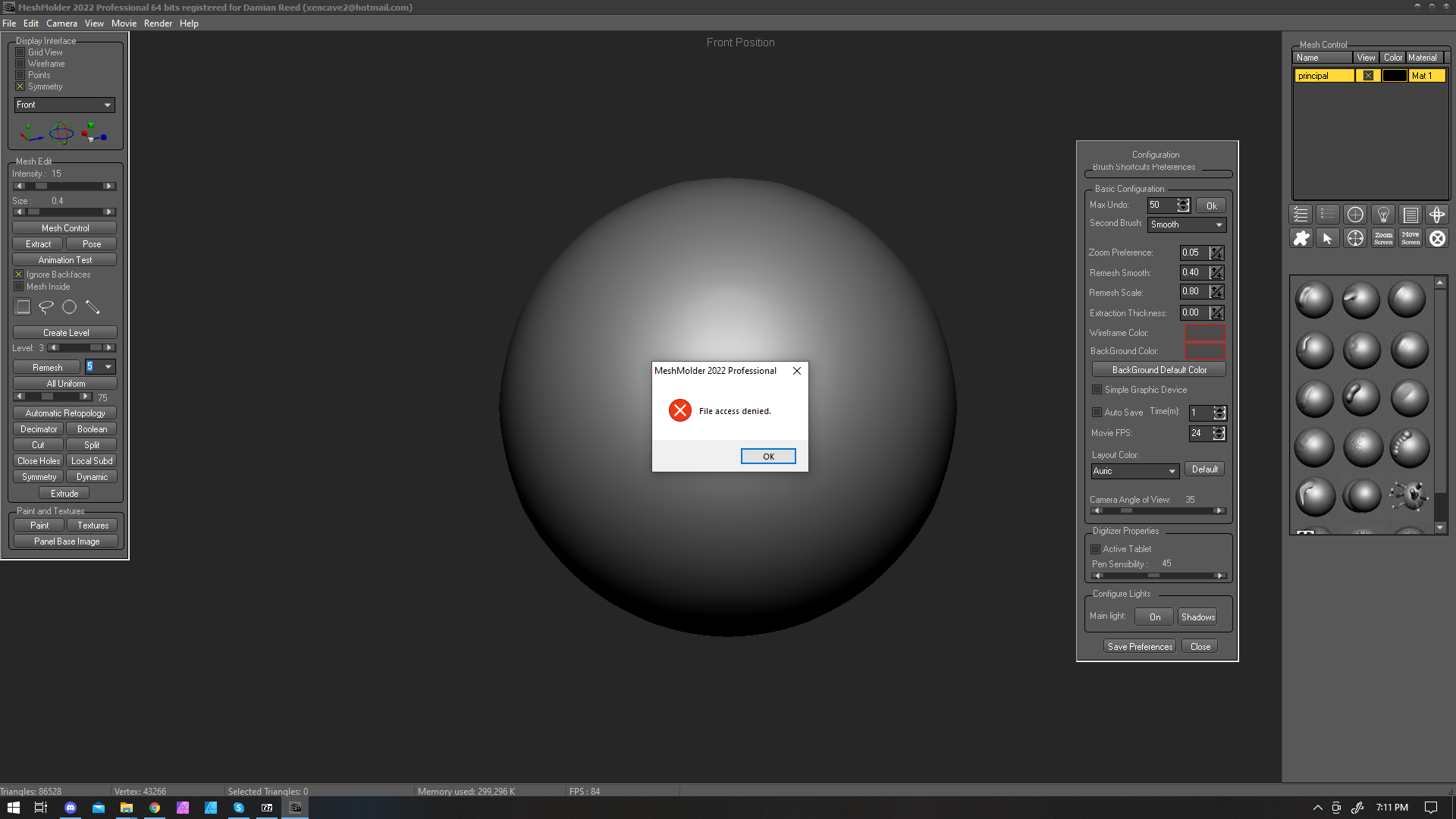Open Chrome from the taskbar
1456x819 pixels.
coord(155,808)
